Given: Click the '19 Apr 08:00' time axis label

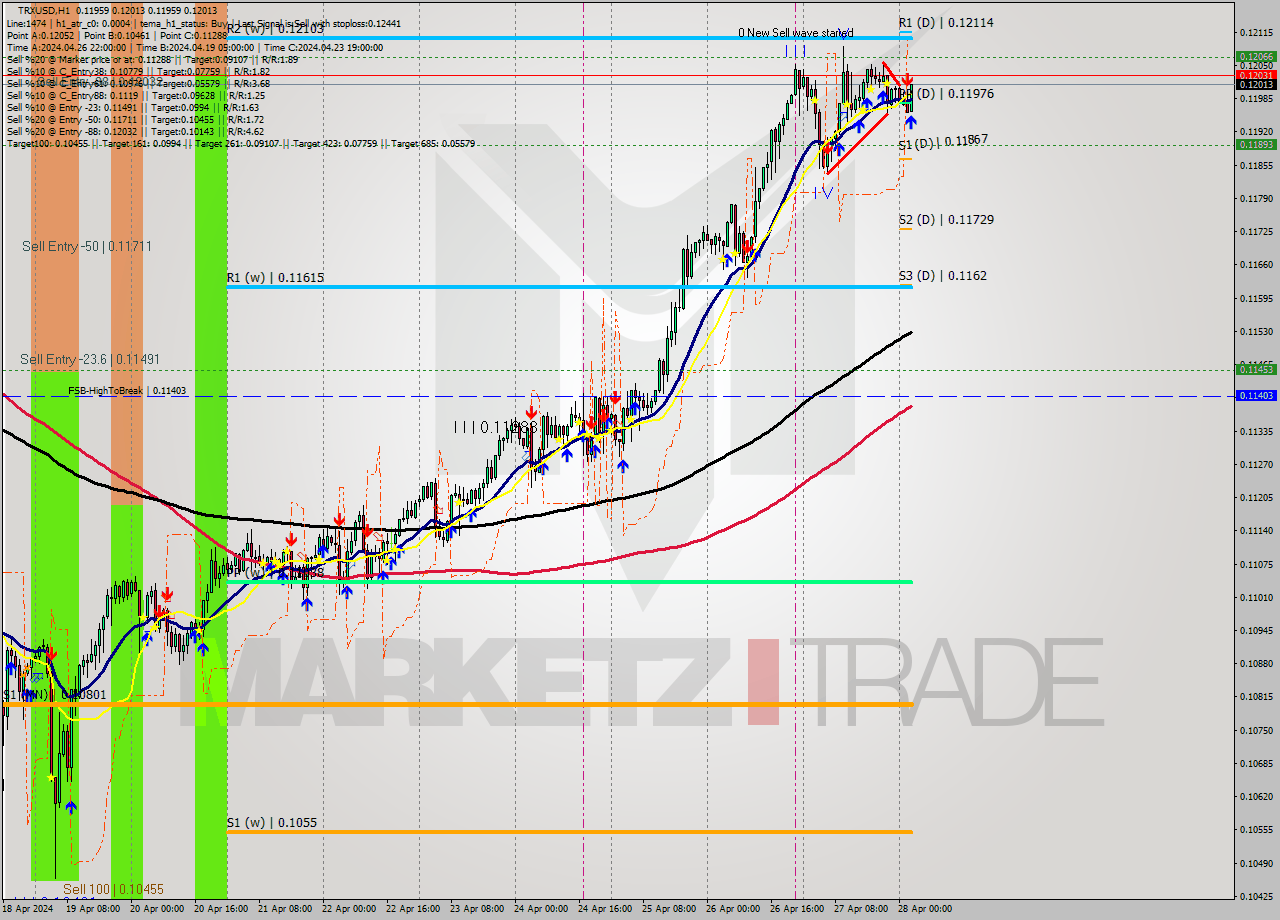Looking at the screenshot, I should [x=91, y=909].
